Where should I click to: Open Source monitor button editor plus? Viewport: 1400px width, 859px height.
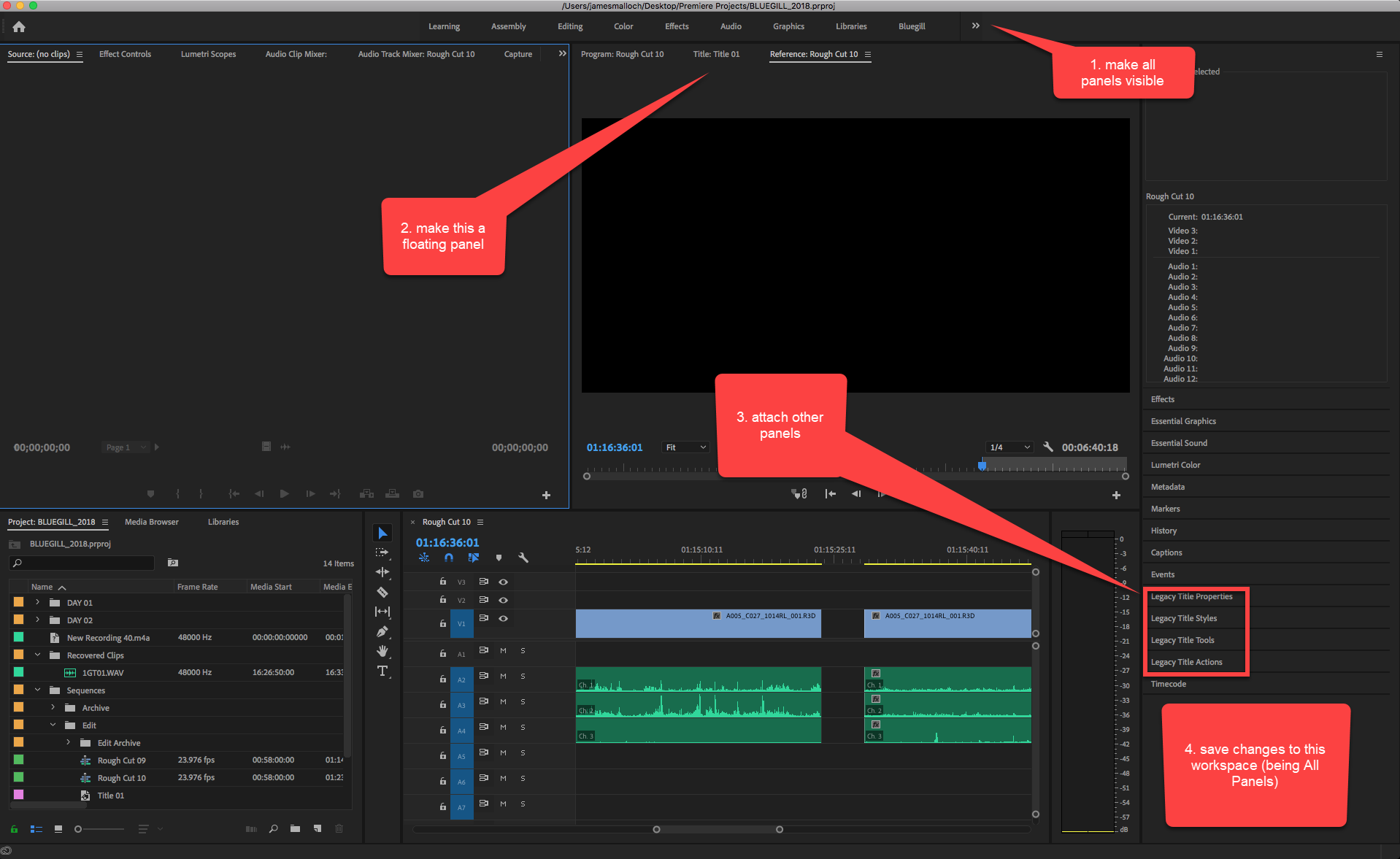pos(546,495)
